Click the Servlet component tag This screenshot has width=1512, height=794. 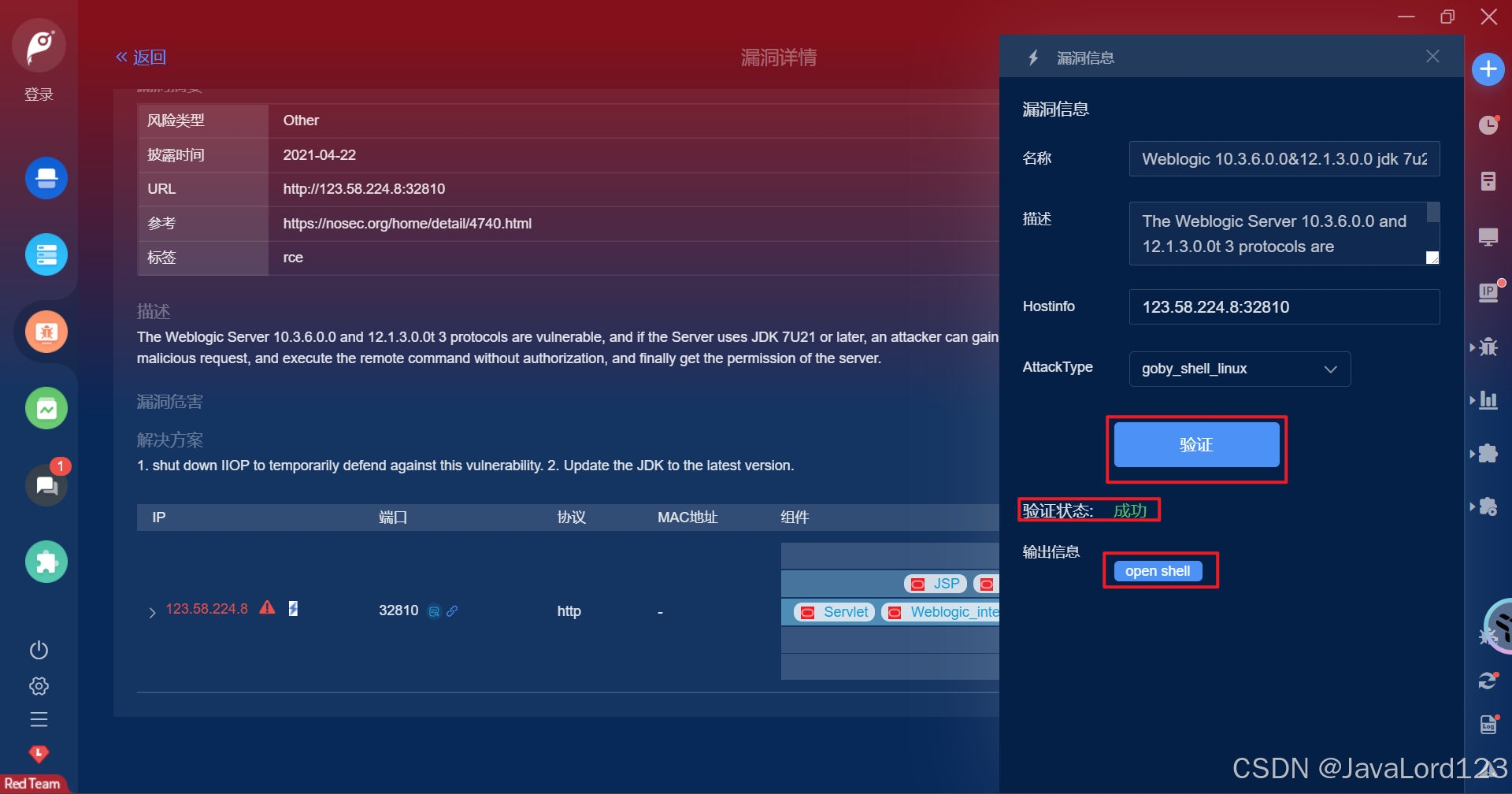click(x=834, y=612)
